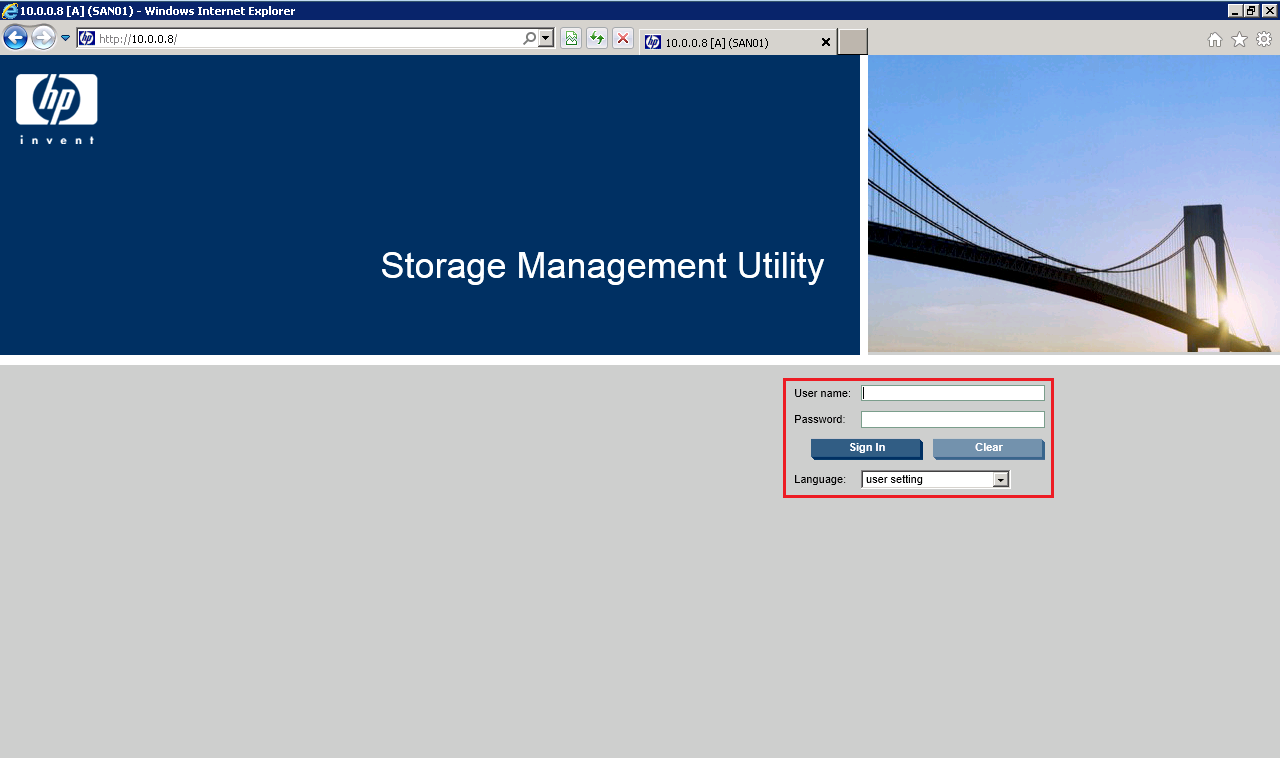Open the recent pages dropdown arrow
The height and width of the screenshot is (758, 1280).
coord(66,38)
